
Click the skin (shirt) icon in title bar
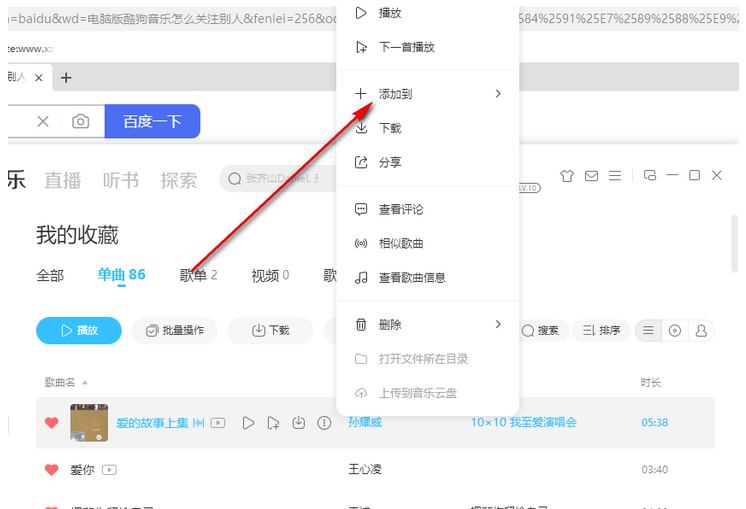[567, 176]
